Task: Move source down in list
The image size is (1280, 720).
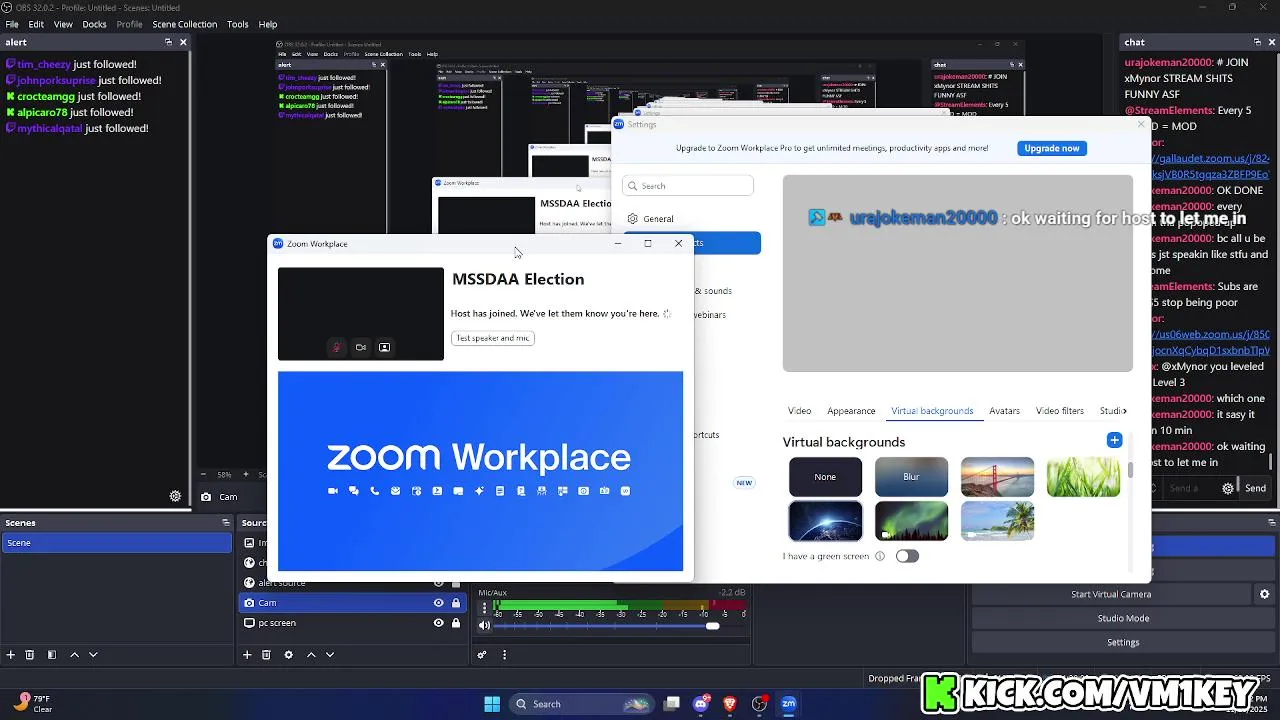Action: coord(330,655)
